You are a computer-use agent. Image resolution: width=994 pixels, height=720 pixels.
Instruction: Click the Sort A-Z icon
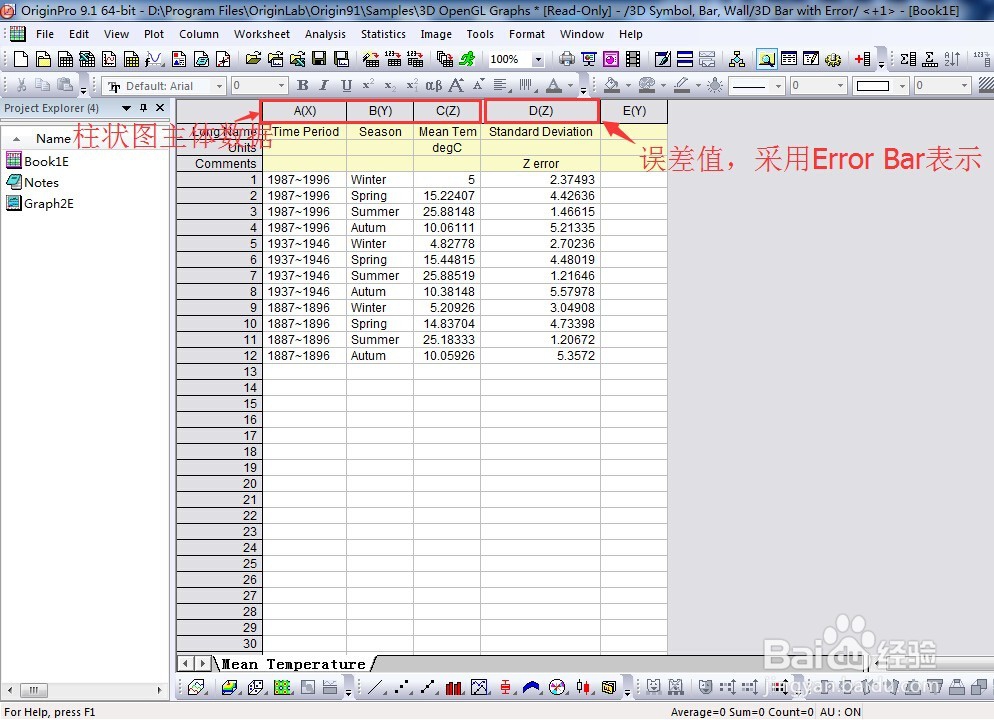[x=952, y=59]
